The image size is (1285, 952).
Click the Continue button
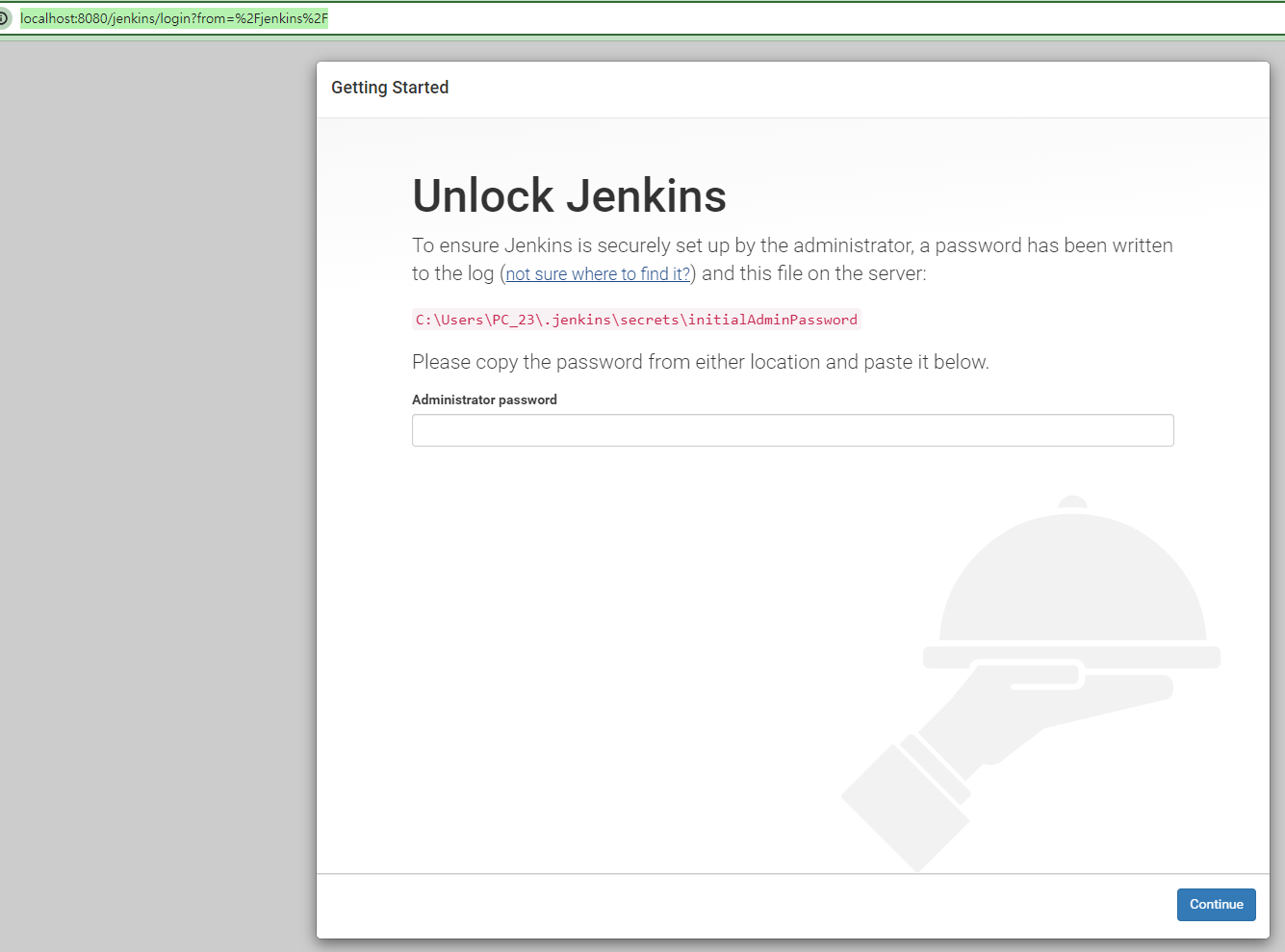tap(1216, 904)
